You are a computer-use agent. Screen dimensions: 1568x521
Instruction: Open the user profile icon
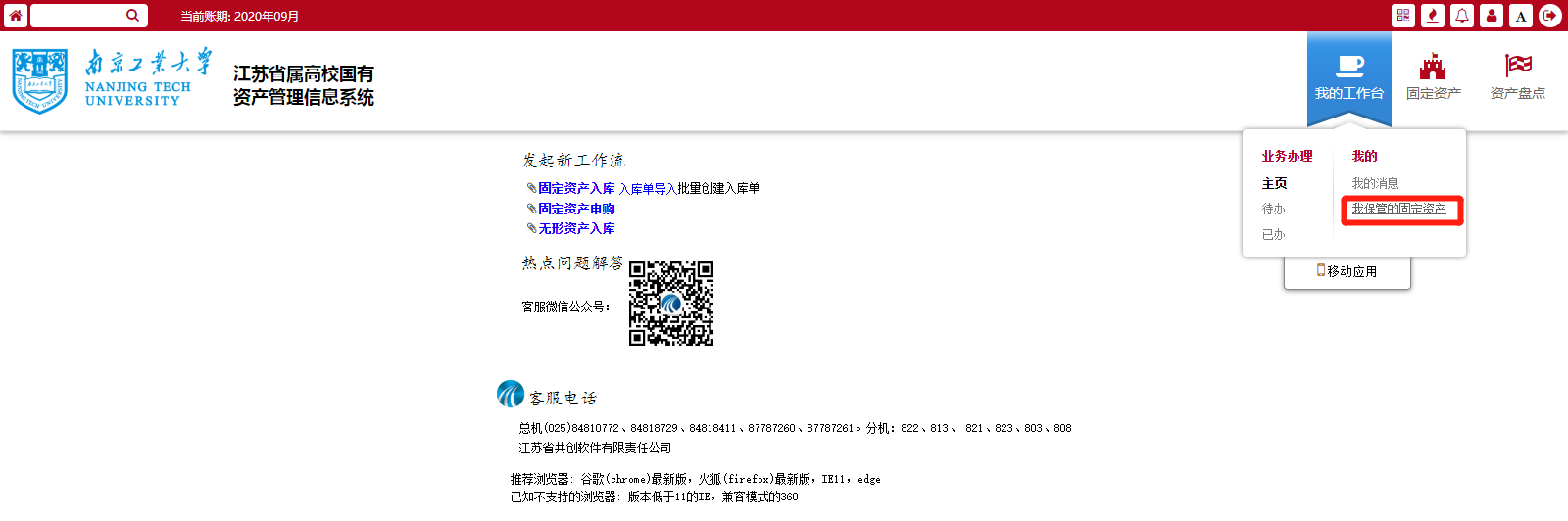pos(1492,16)
